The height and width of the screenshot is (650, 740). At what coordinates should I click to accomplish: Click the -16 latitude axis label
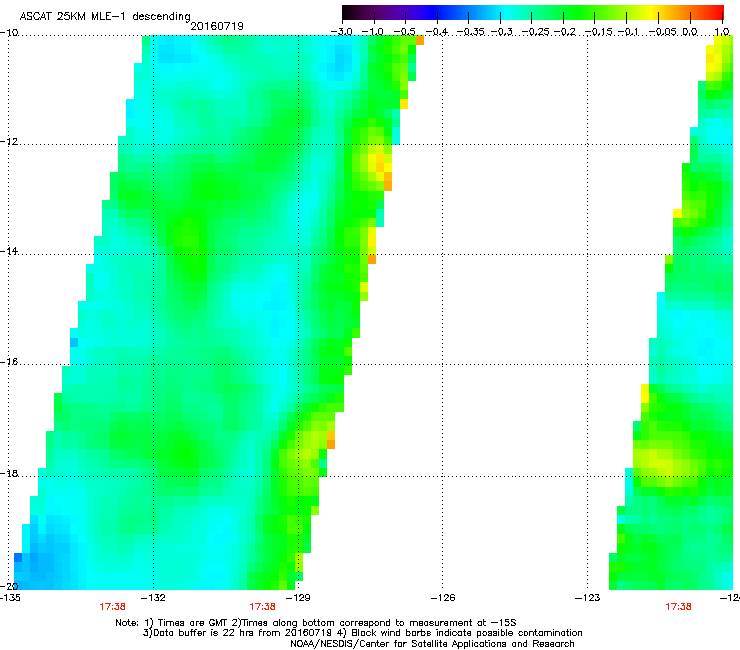coord(9,362)
